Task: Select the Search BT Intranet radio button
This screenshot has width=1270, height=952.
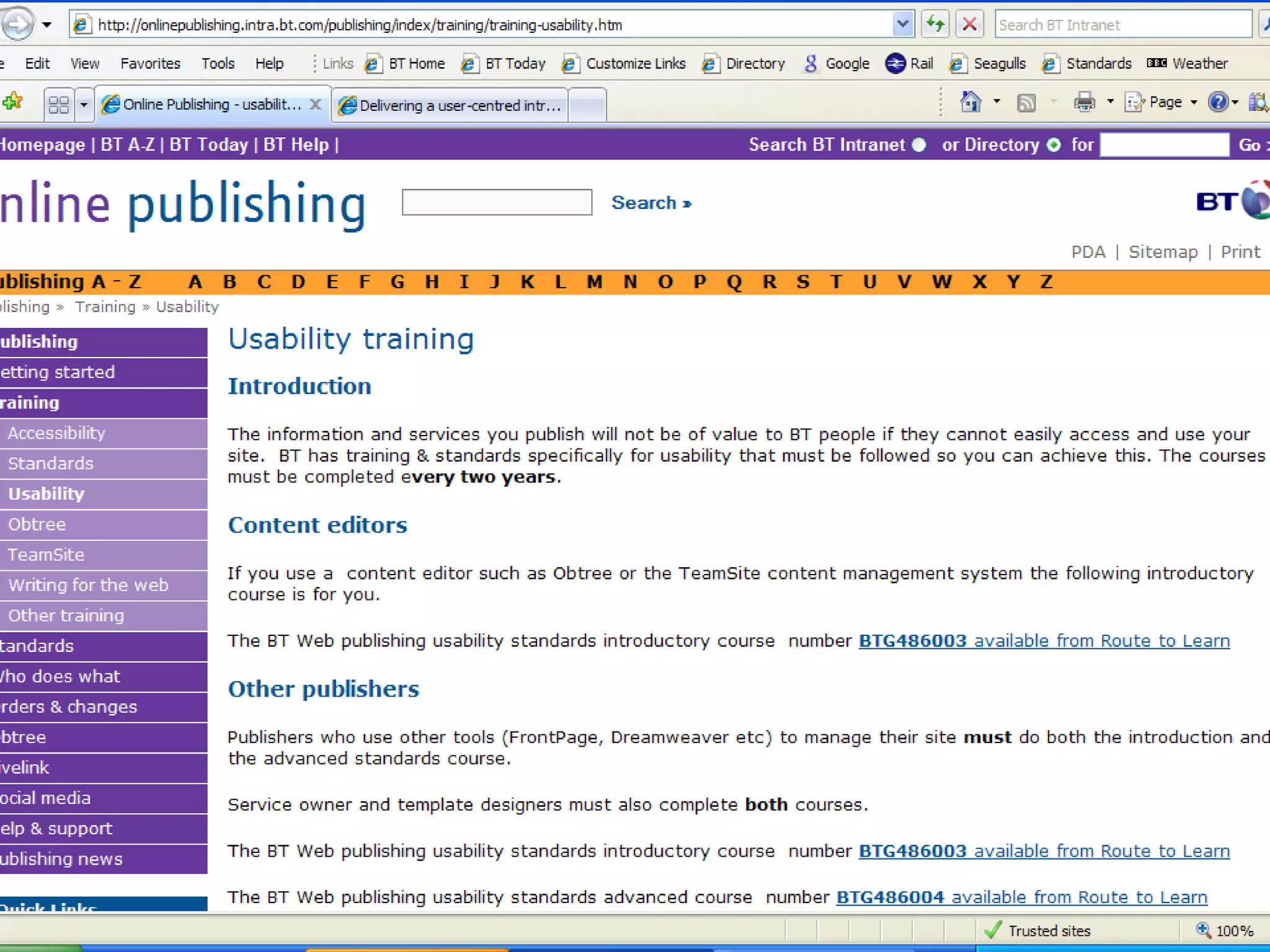Action: click(919, 145)
